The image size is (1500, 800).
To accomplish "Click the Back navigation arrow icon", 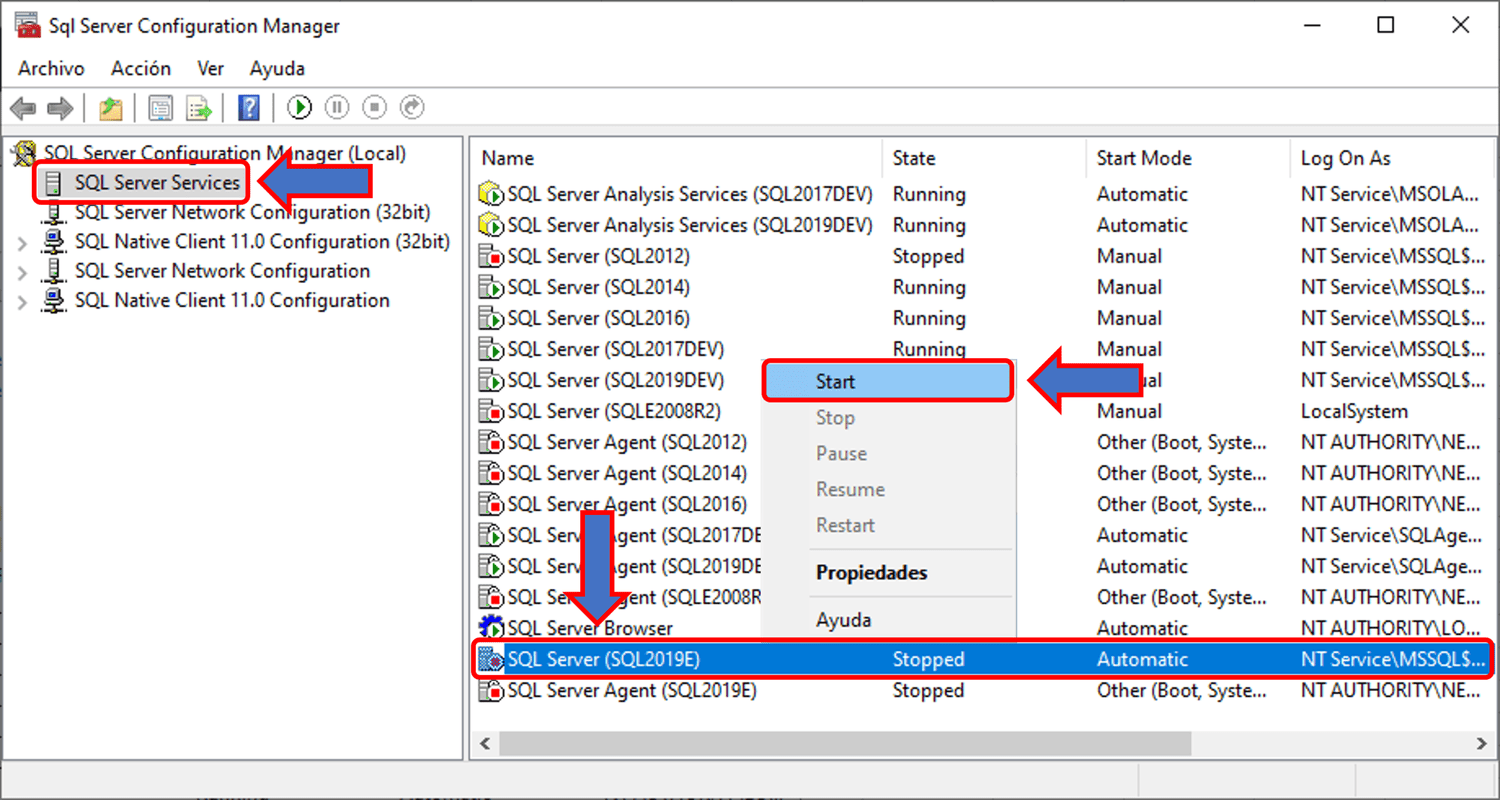I will point(23,107).
